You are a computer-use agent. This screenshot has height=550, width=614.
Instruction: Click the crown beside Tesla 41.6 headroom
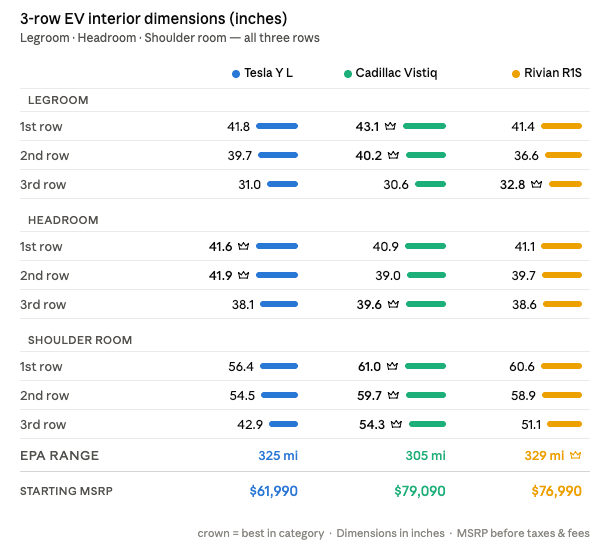(x=244, y=246)
